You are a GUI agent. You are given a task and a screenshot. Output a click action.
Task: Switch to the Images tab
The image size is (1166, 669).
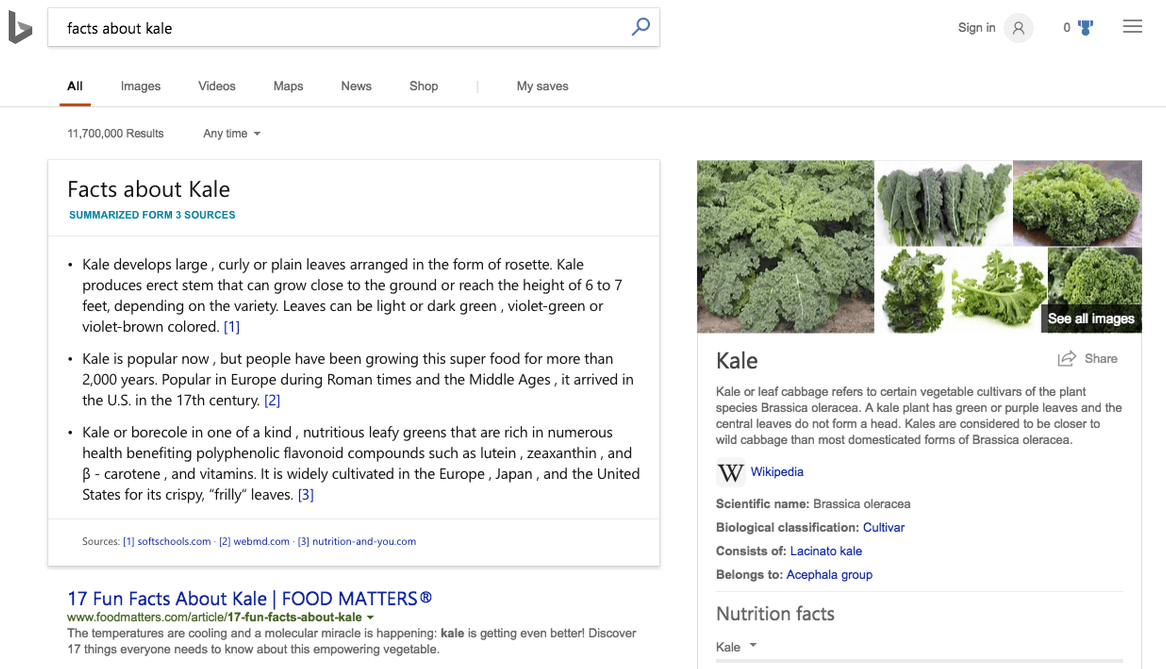click(140, 86)
